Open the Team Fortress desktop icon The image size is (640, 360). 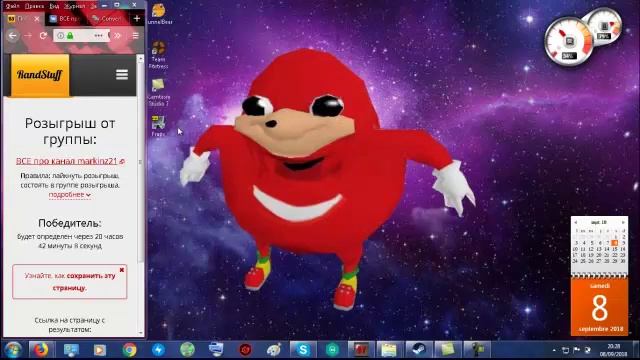[158, 54]
